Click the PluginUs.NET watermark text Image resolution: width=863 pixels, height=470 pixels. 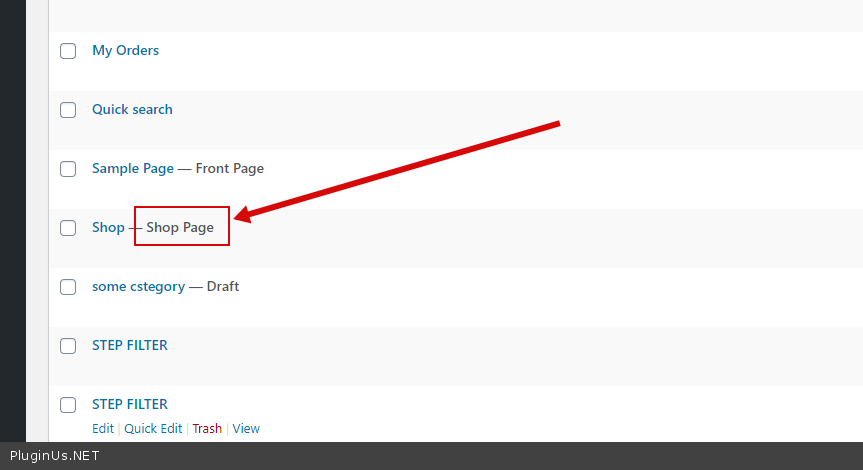pos(55,457)
